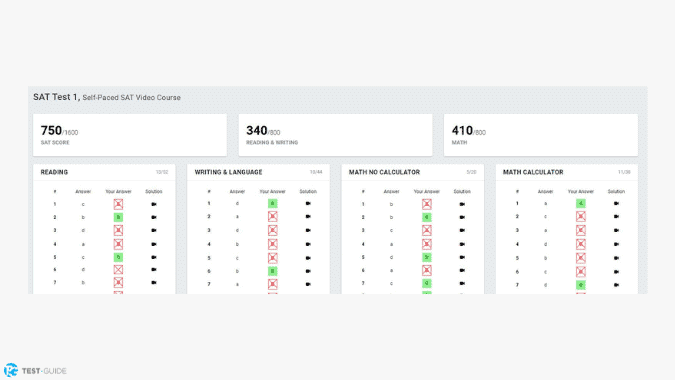Play solution video for Writing & Language question 7
This screenshot has width=675, height=380.
pos(308,284)
